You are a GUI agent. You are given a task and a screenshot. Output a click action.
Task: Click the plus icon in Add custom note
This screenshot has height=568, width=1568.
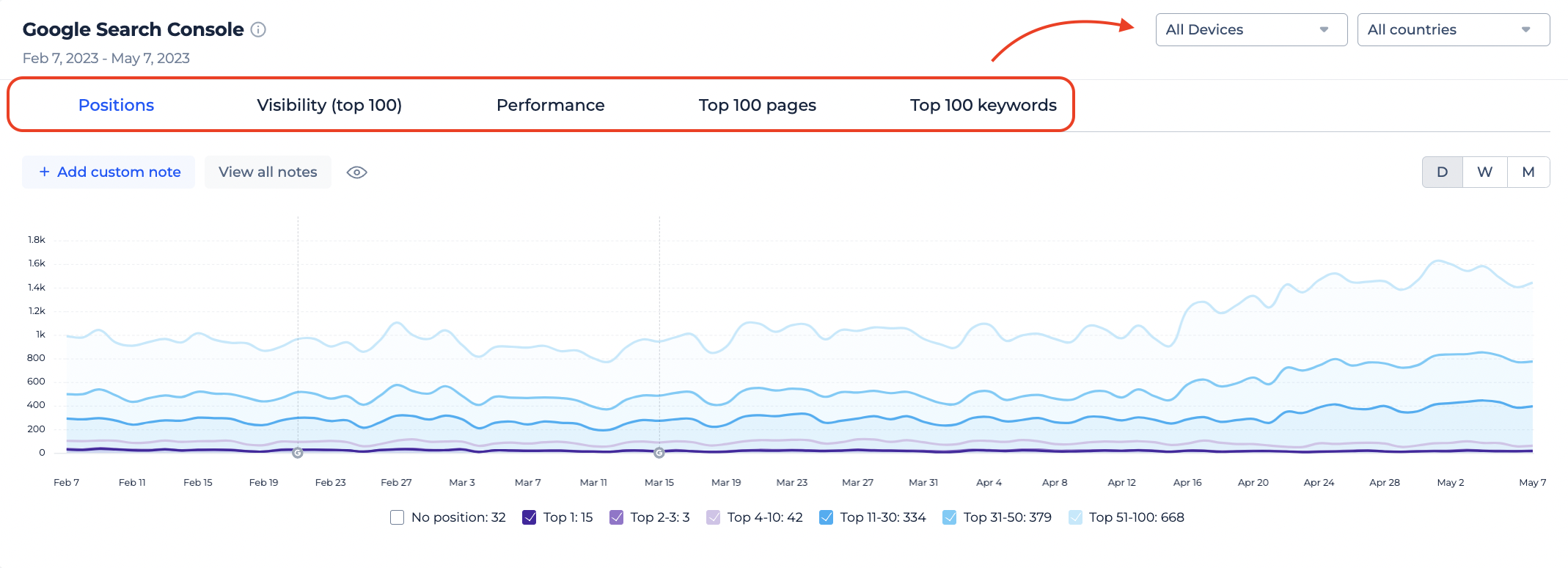click(x=45, y=172)
